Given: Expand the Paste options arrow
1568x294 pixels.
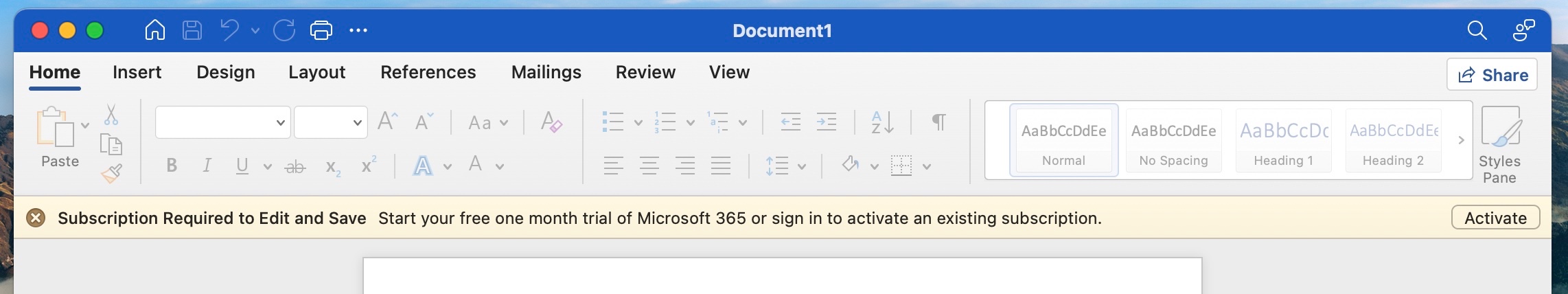Looking at the screenshot, I should tap(85, 125).
